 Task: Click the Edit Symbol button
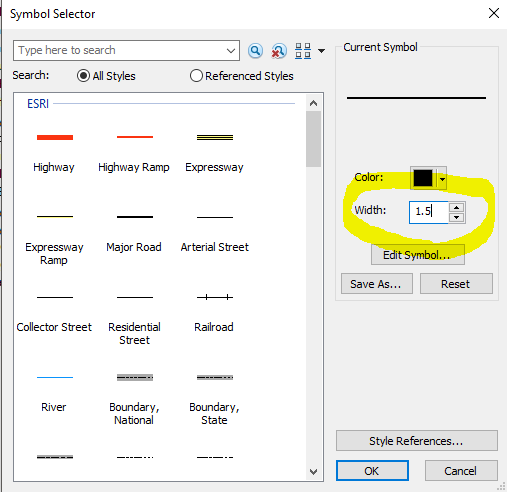click(x=418, y=255)
